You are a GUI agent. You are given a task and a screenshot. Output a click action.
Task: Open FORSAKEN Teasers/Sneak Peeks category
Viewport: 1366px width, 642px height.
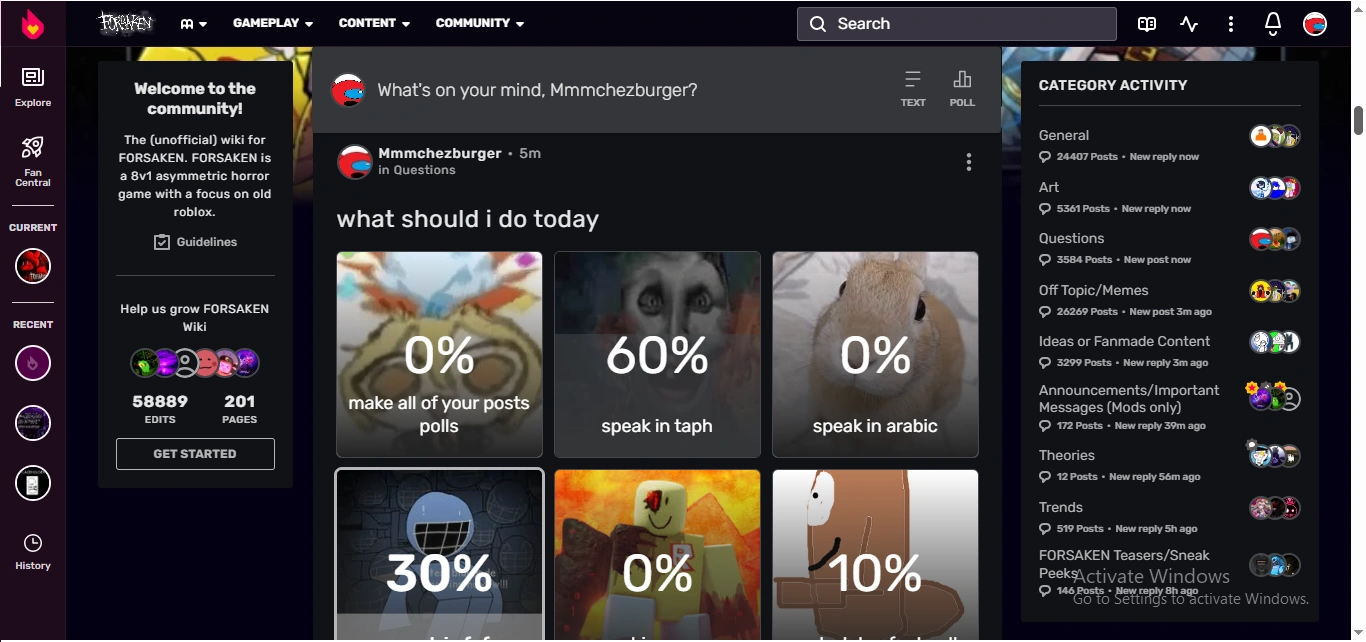[x=1124, y=564]
